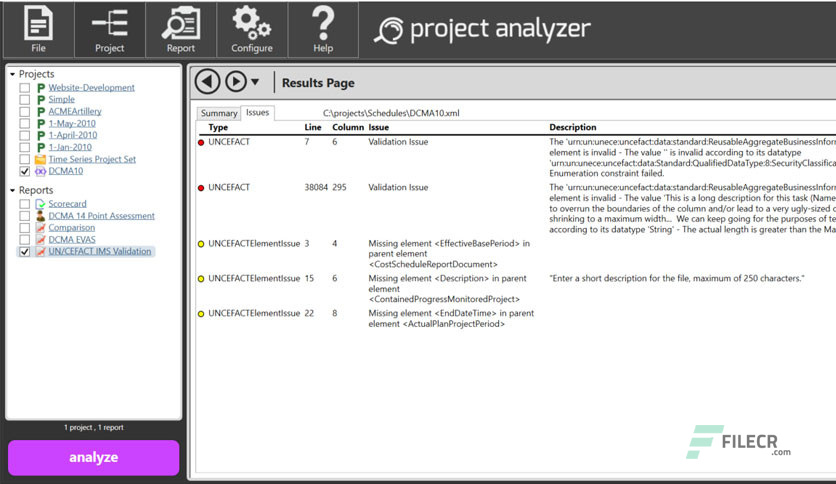Check the Comparison report checkbox
Image resolution: width=836 pixels, height=484 pixels.
point(25,228)
